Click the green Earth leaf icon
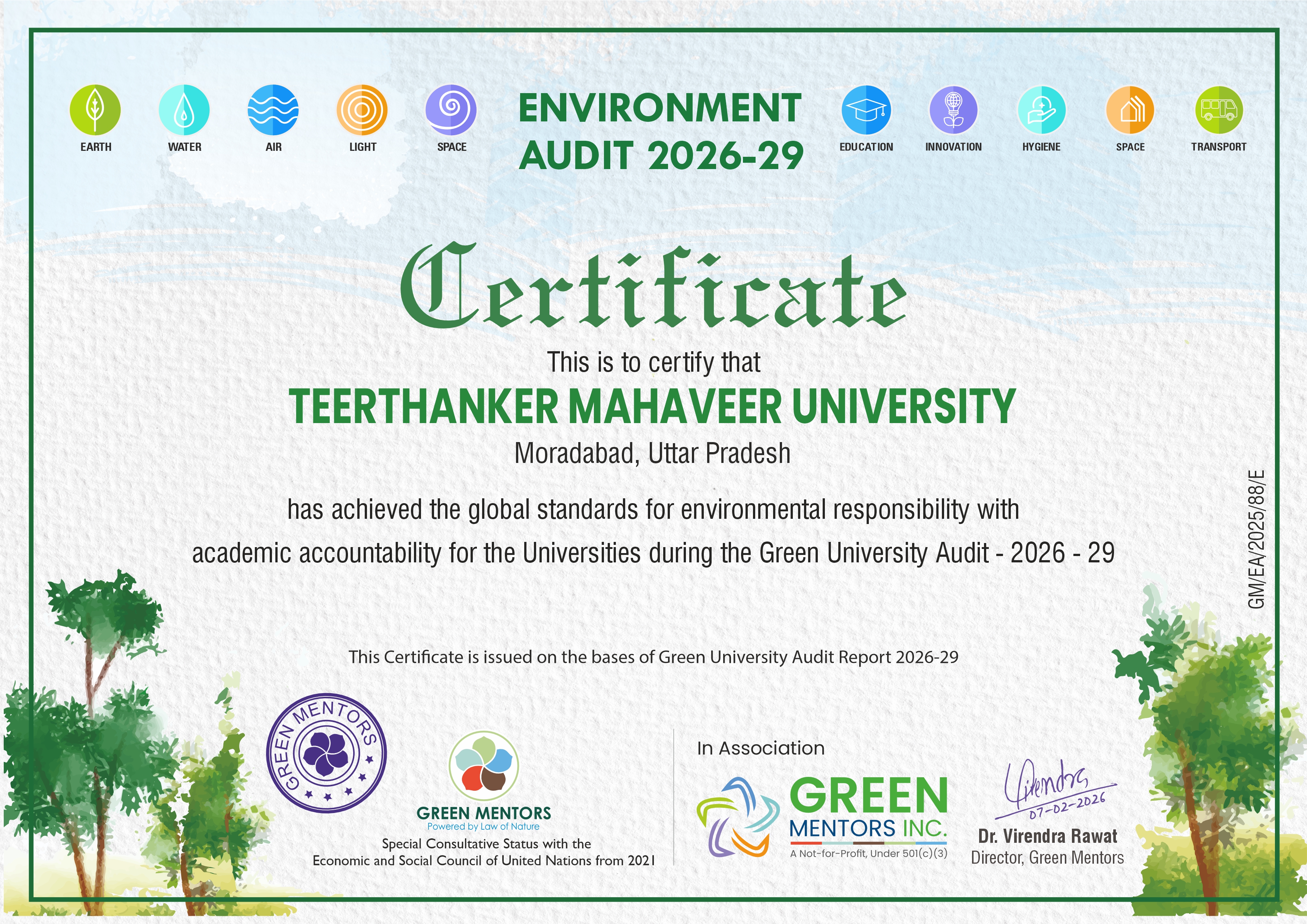Image resolution: width=1307 pixels, height=924 pixels. [95, 109]
